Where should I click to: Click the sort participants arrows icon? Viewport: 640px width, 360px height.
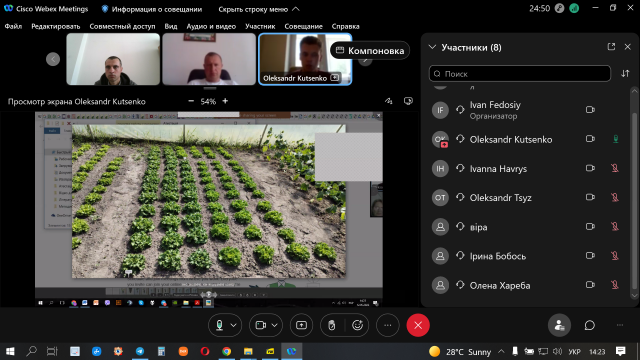pos(625,73)
